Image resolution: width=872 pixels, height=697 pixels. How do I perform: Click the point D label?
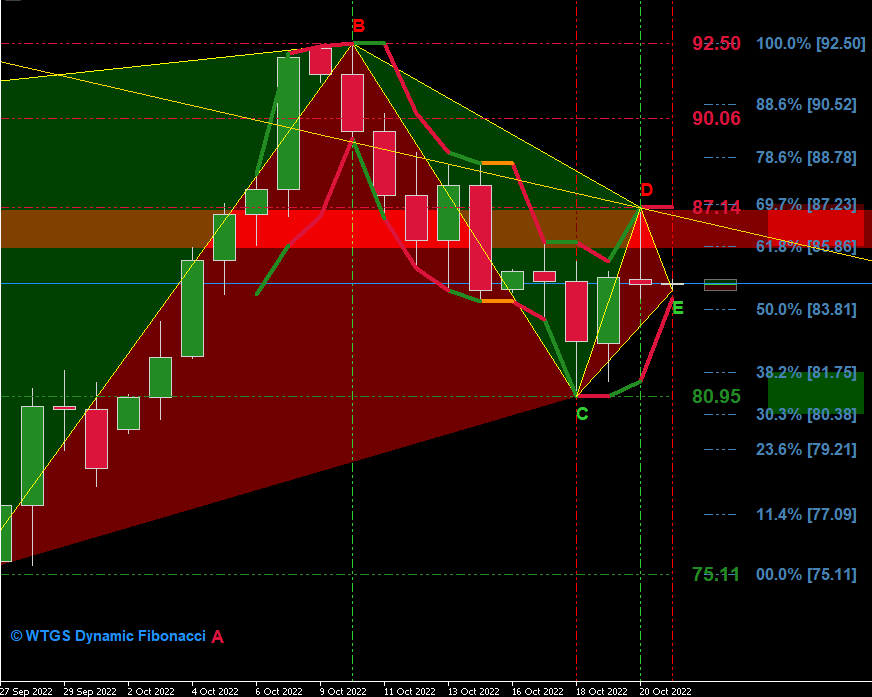[x=646, y=190]
